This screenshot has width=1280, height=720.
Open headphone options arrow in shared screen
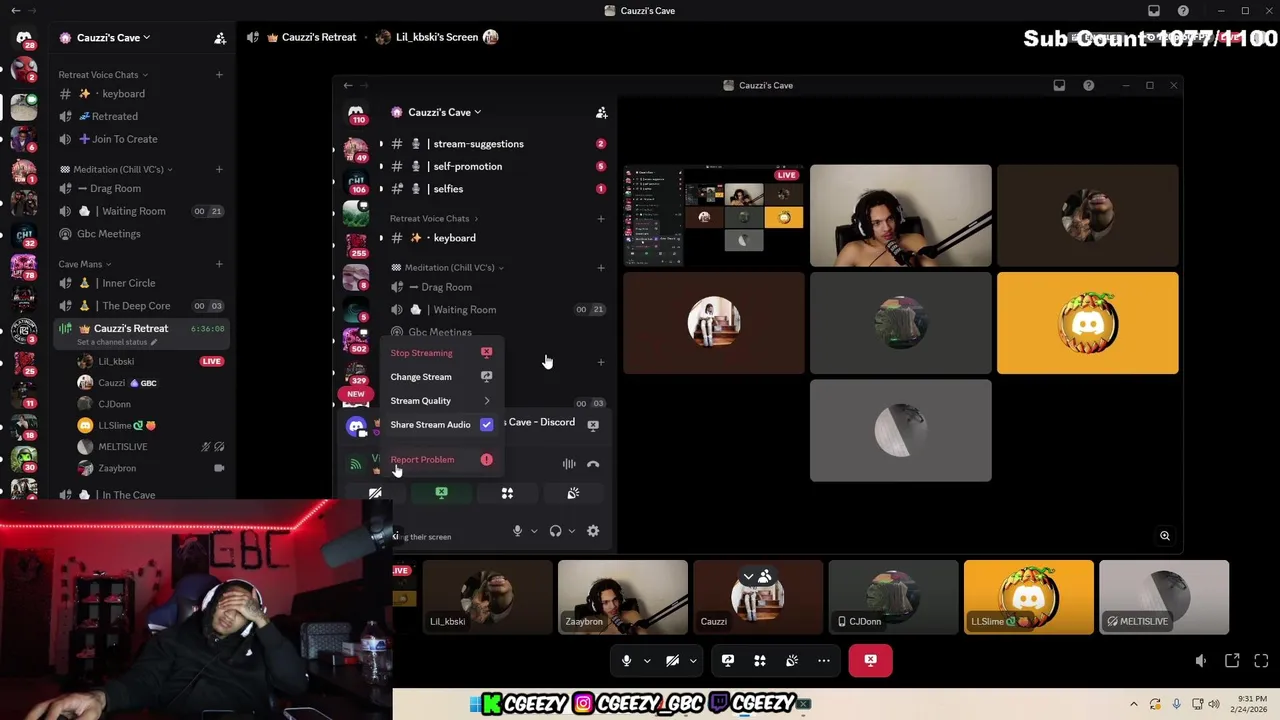click(x=572, y=531)
